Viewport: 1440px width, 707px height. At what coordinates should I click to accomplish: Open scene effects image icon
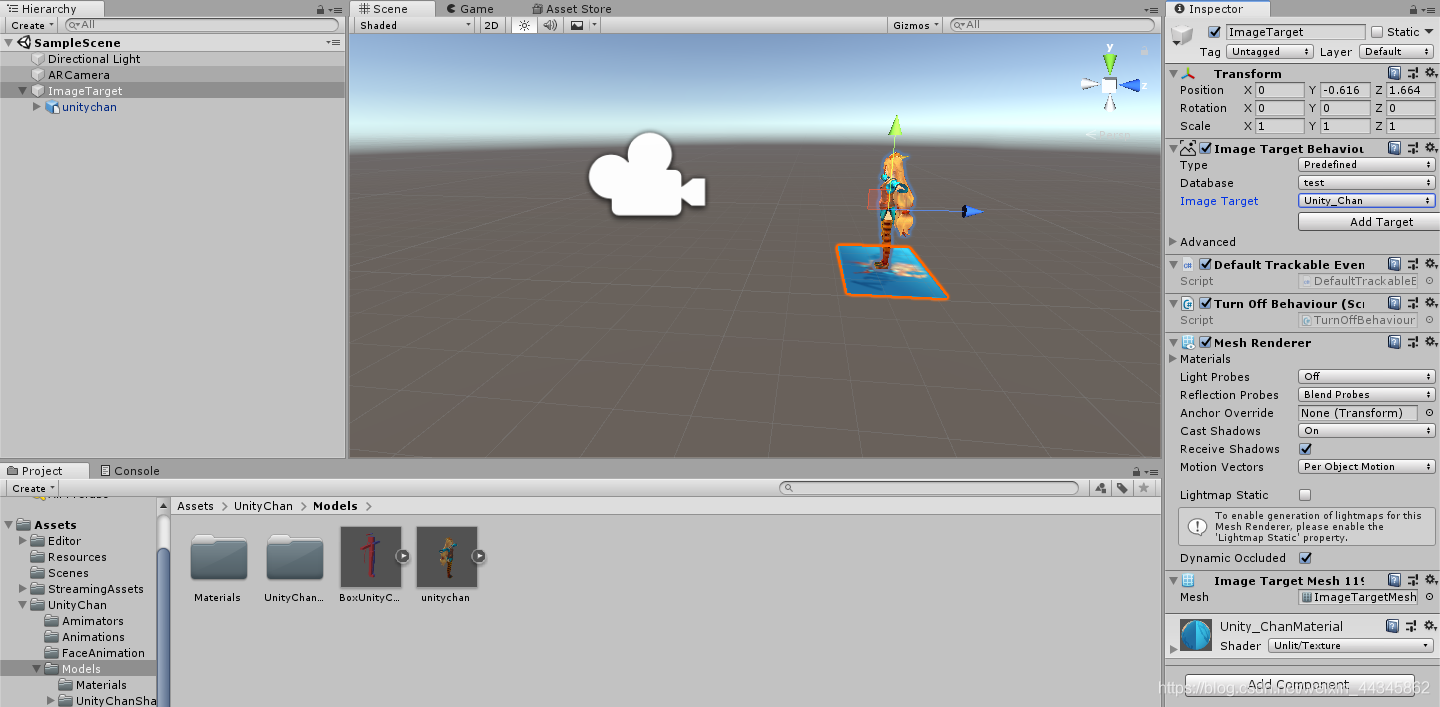pos(577,25)
